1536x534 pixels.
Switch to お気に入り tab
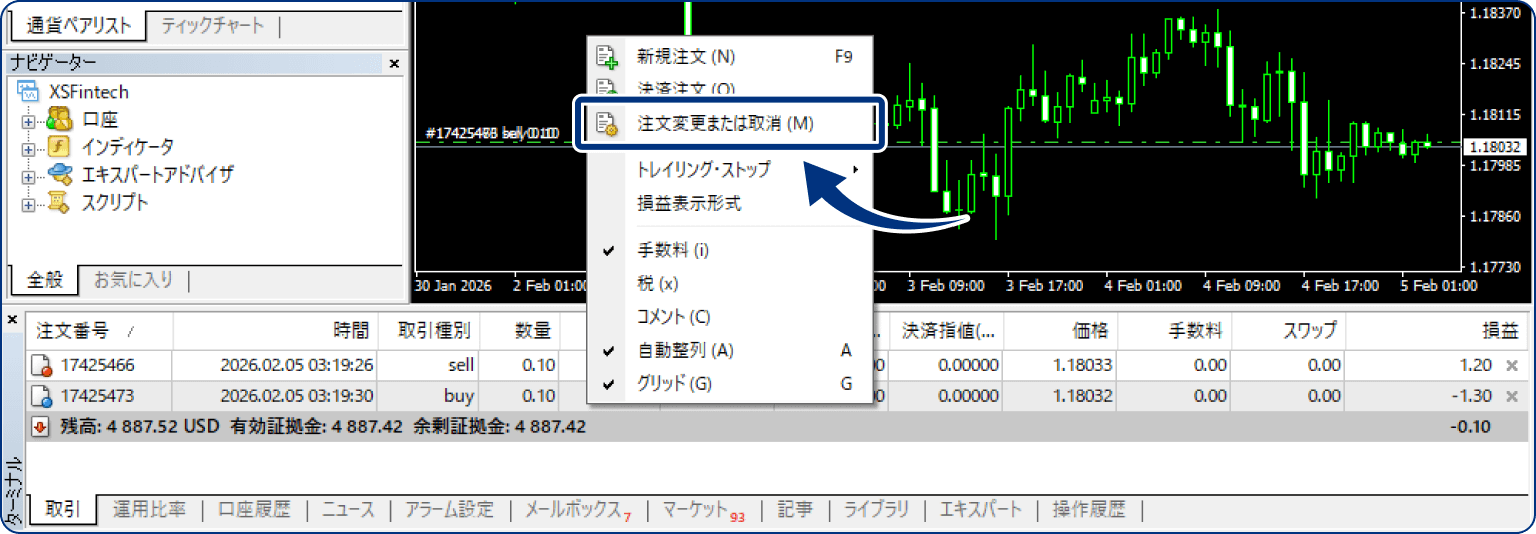coord(133,280)
